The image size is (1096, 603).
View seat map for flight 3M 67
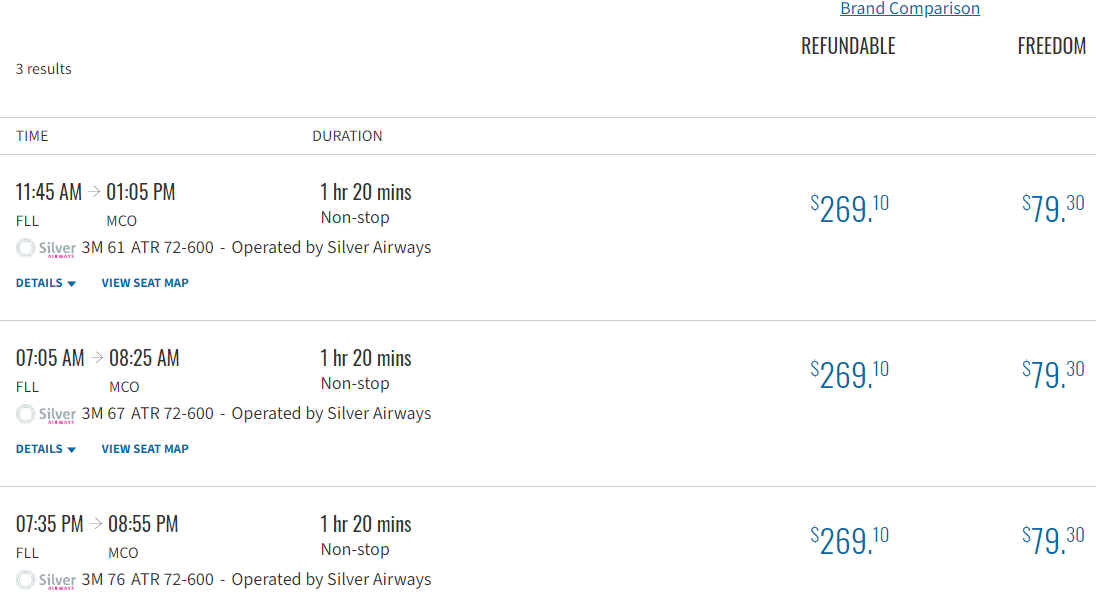[145, 449]
